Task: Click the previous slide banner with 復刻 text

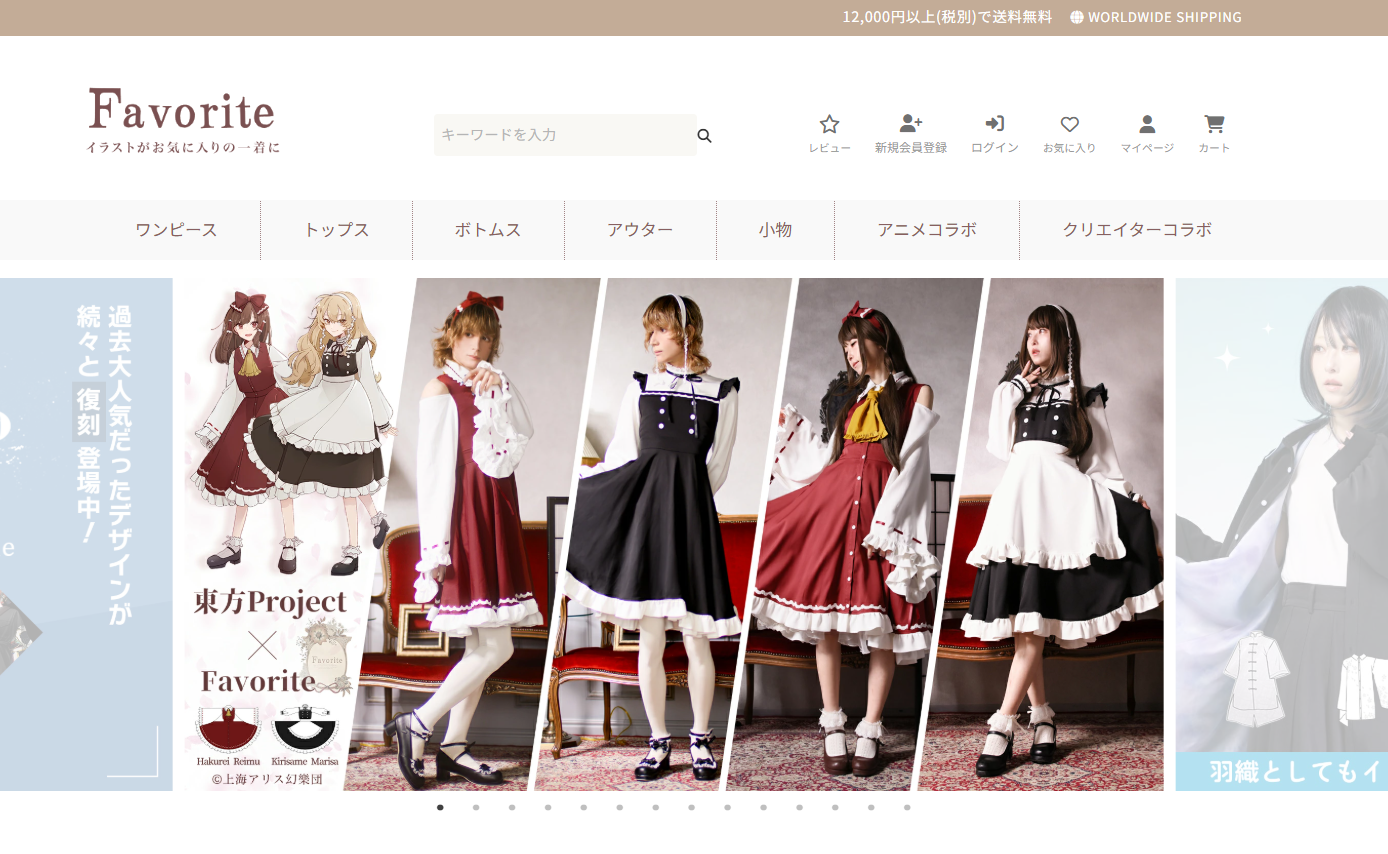Action: pos(86,534)
